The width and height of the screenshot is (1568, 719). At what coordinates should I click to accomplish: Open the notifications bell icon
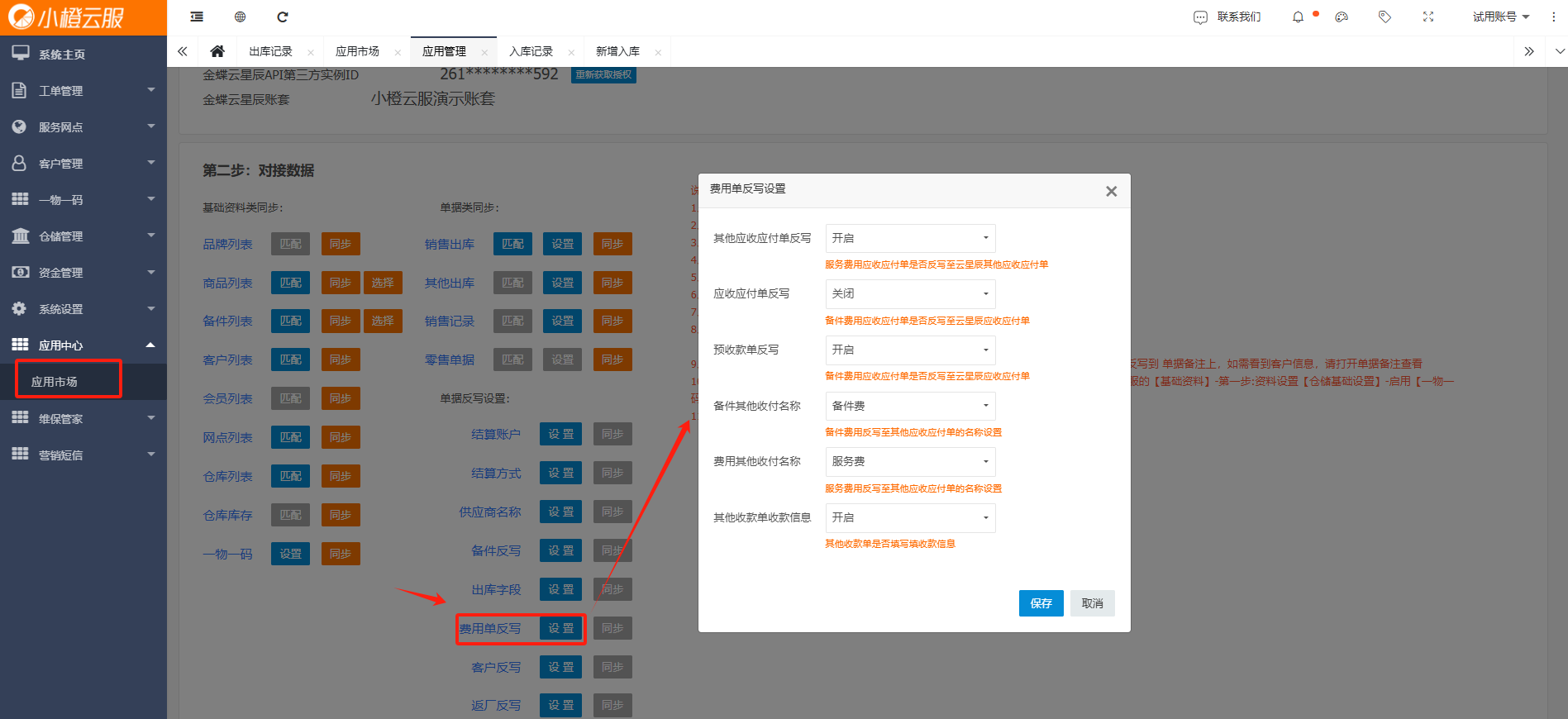pos(1298,17)
